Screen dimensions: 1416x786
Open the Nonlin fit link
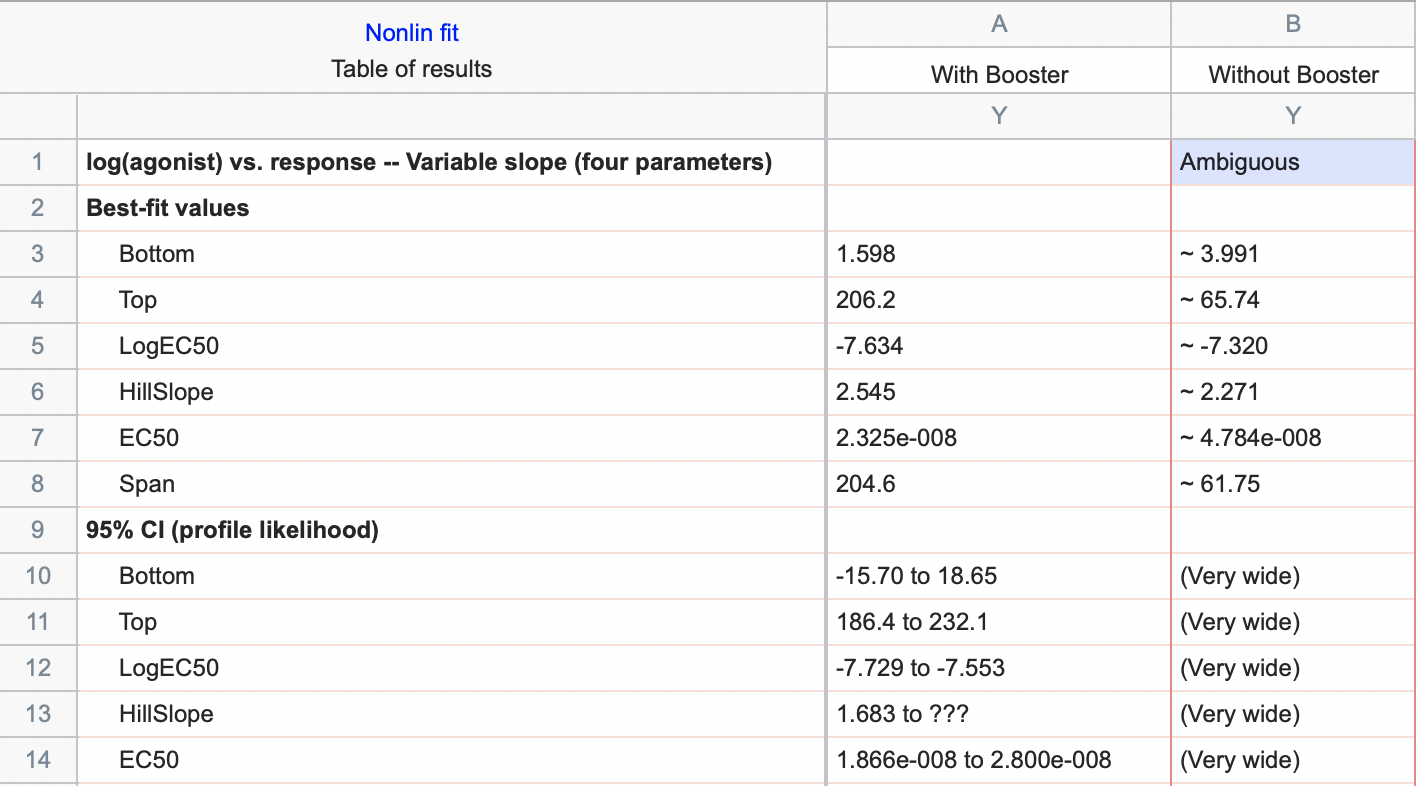pos(412,33)
